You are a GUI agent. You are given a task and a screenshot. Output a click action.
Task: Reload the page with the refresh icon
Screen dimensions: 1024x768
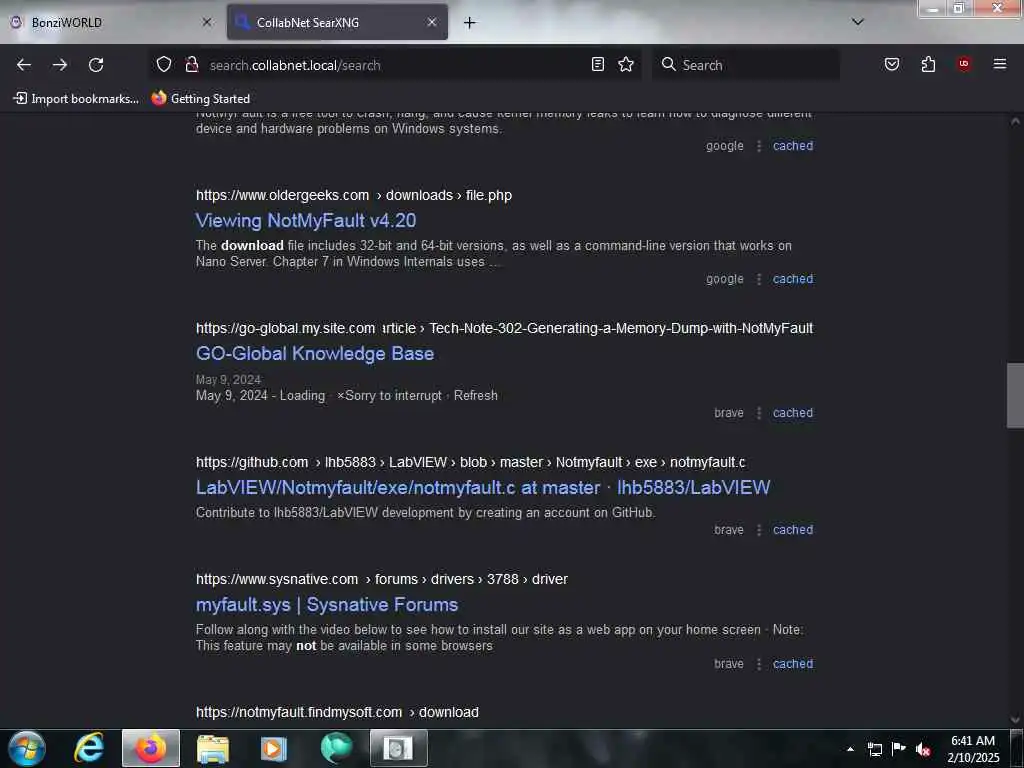click(x=96, y=65)
